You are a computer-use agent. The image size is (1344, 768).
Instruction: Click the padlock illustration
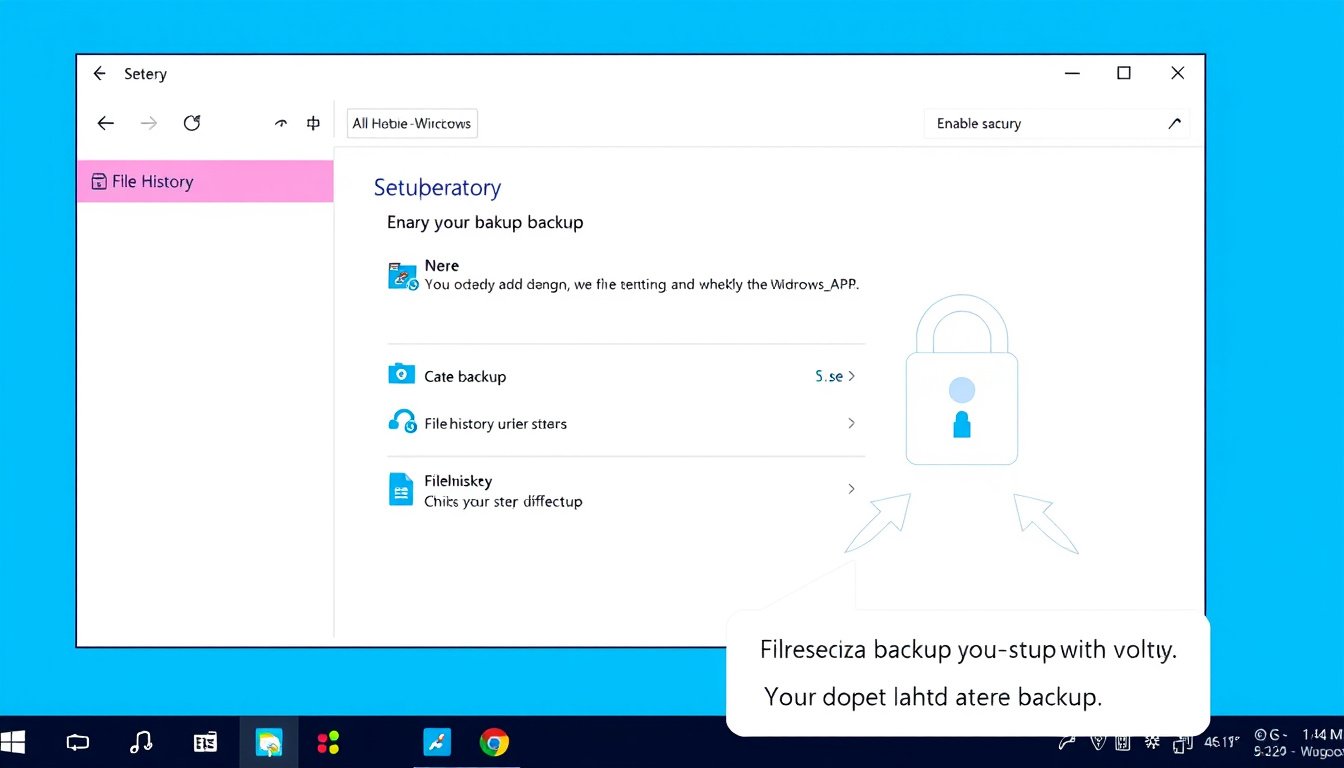tap(961, 390)
